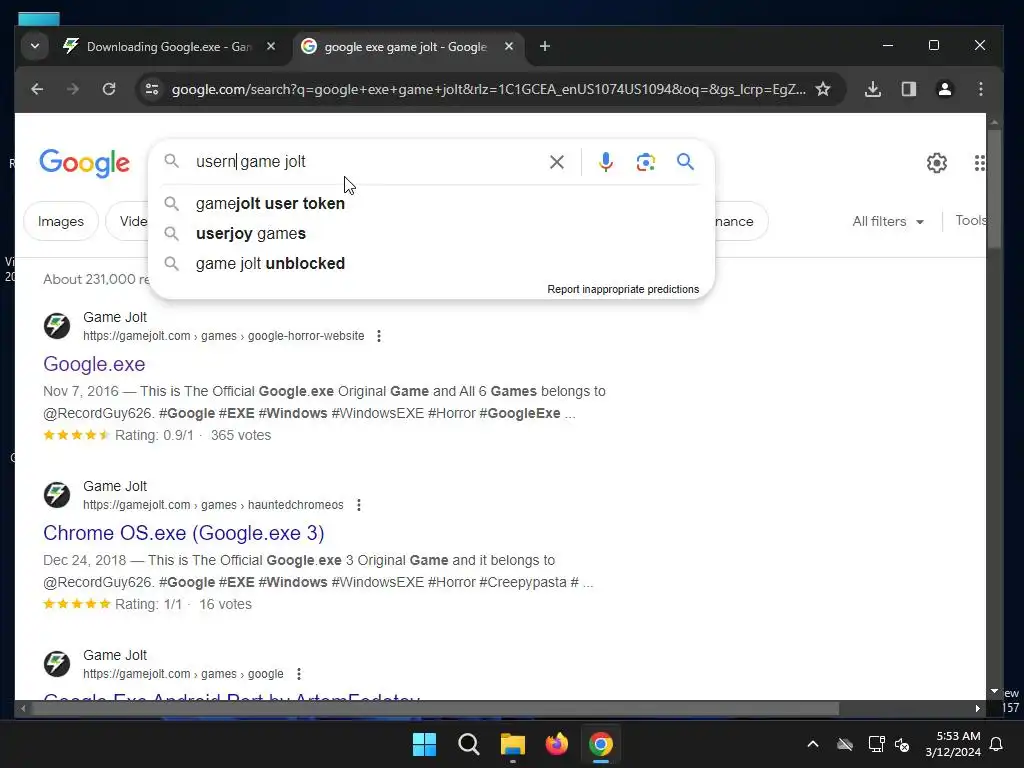The image size is (1024, 768).
Task: Select the Videos filter chip
Action: point(129,221)
